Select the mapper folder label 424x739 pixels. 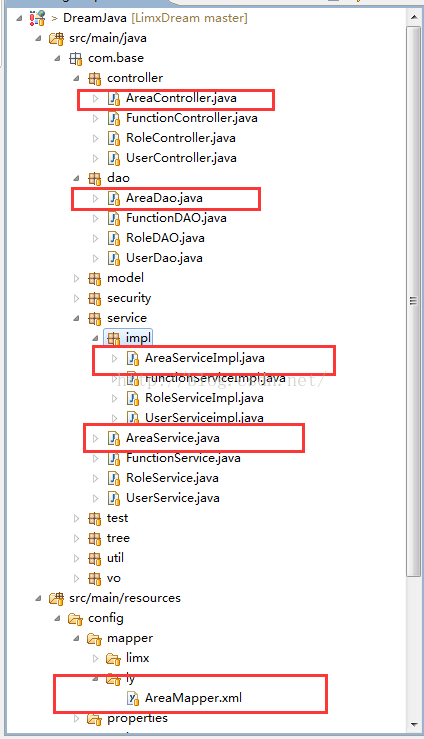(x=130, y=639)
